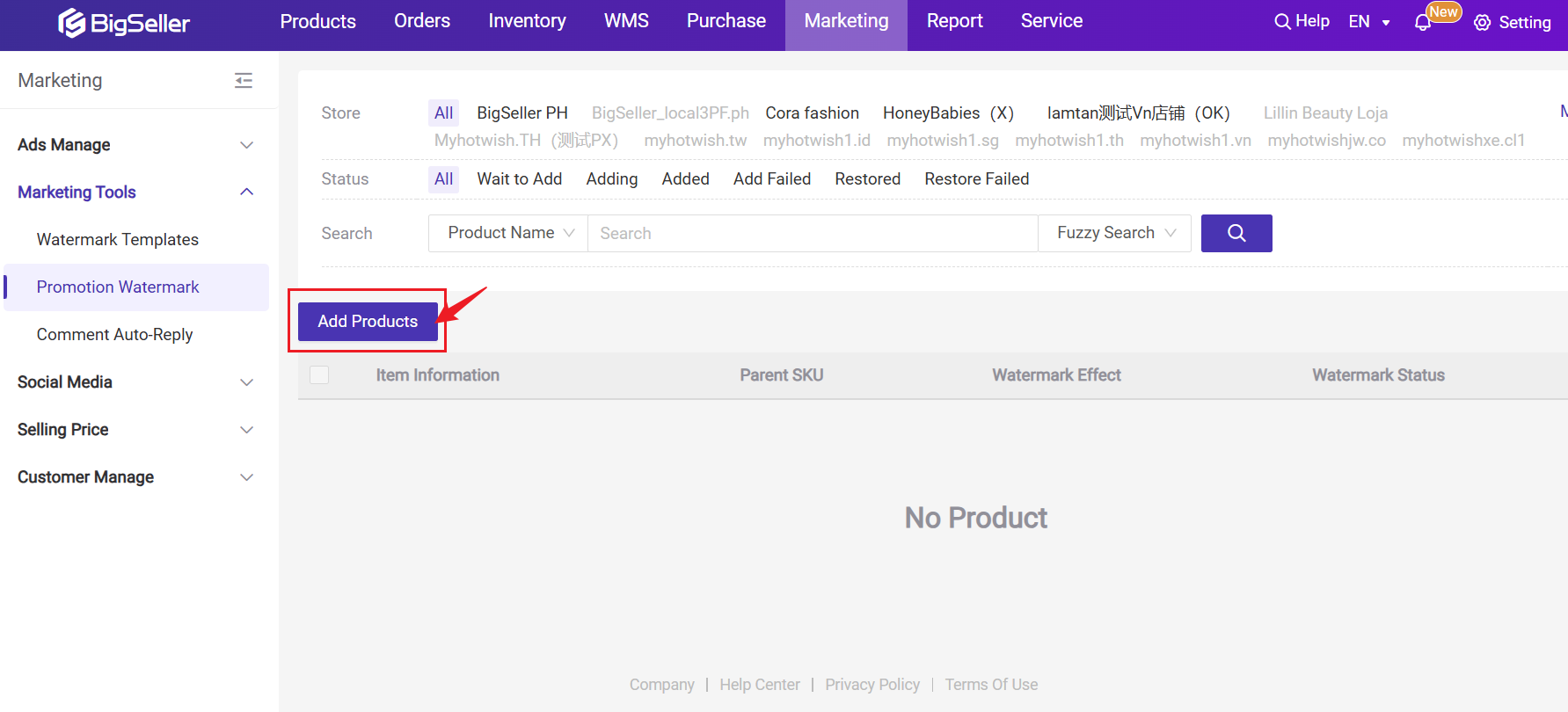Filter by HoneyBabies (X) store
Image resolution: width=1568 pixels, height=712 pixels.
[x=948, y=113]
